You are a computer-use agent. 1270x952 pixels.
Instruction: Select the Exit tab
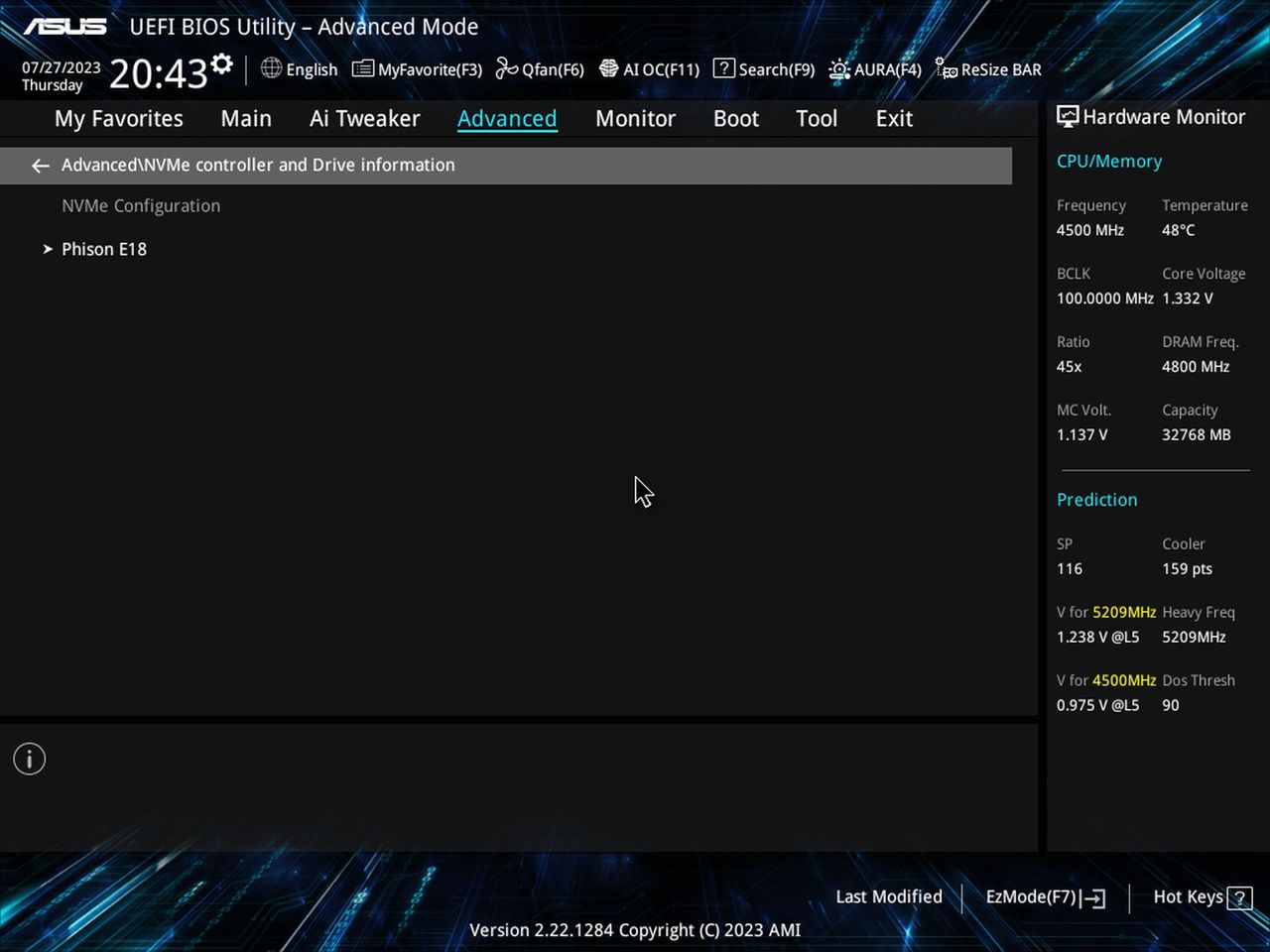point(894,119)
